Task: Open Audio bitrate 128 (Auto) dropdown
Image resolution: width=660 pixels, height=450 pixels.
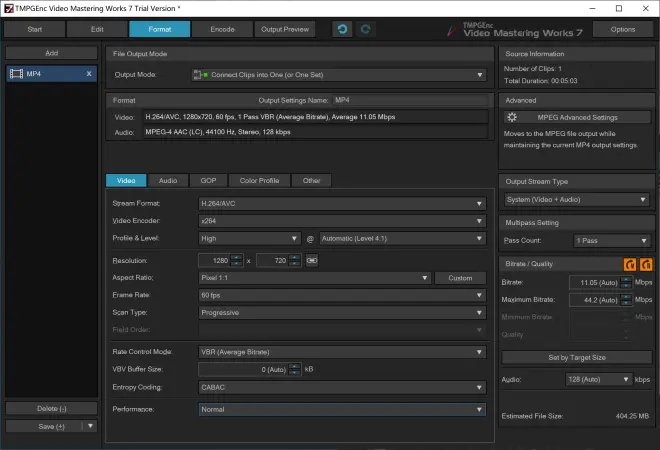Action: pos(599,379)
